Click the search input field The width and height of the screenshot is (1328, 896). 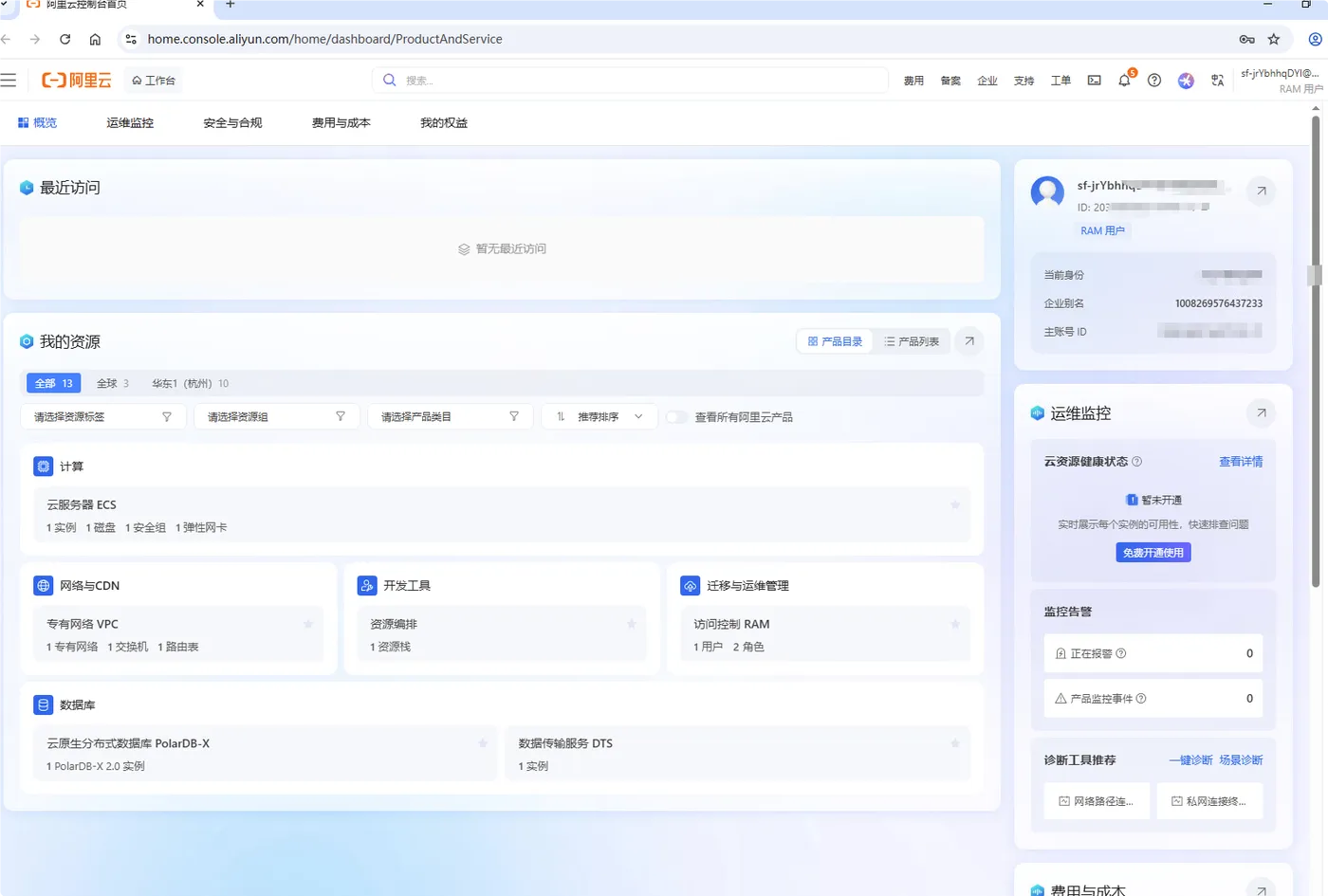pos(630,81)
